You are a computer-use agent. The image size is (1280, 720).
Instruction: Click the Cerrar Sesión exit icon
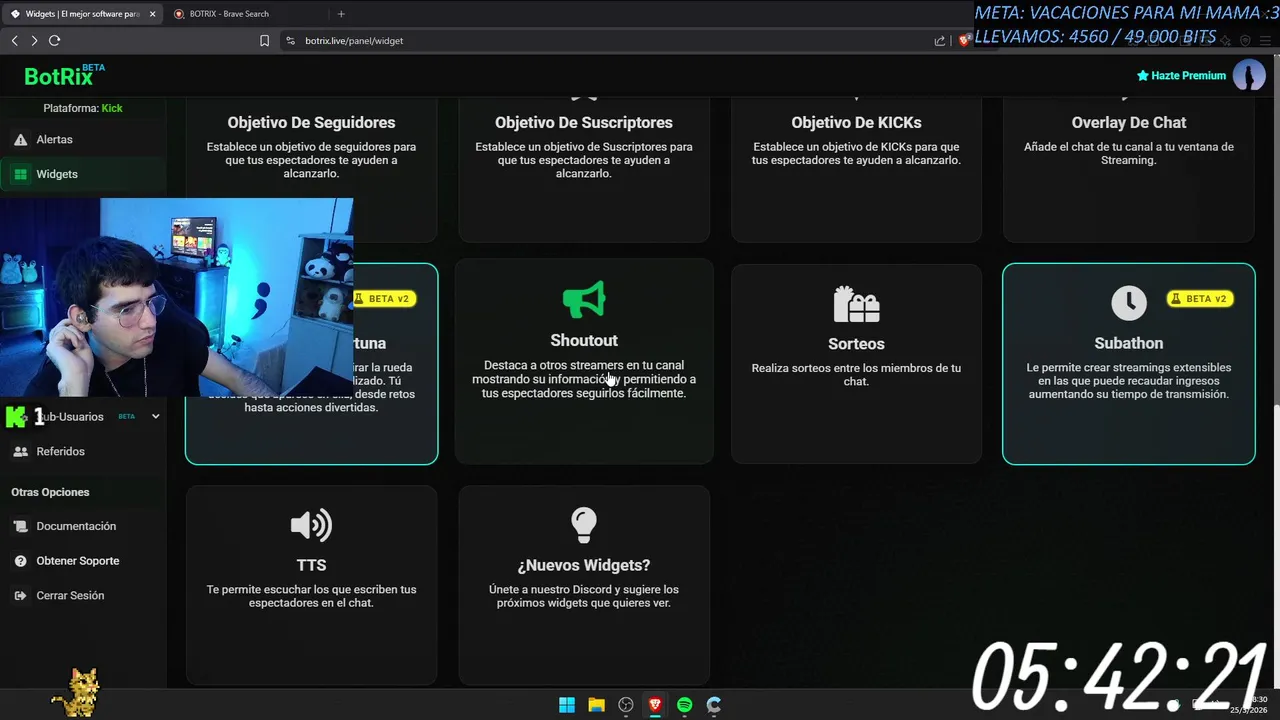tap(20, 596)
